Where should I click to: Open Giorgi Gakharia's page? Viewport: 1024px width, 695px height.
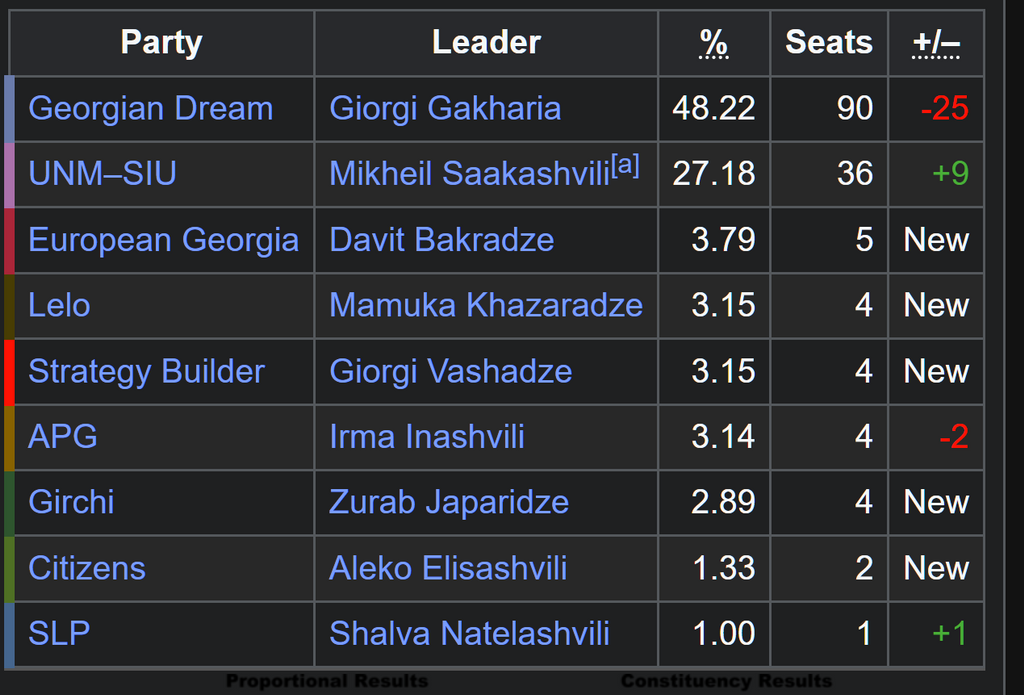point(445,108)
